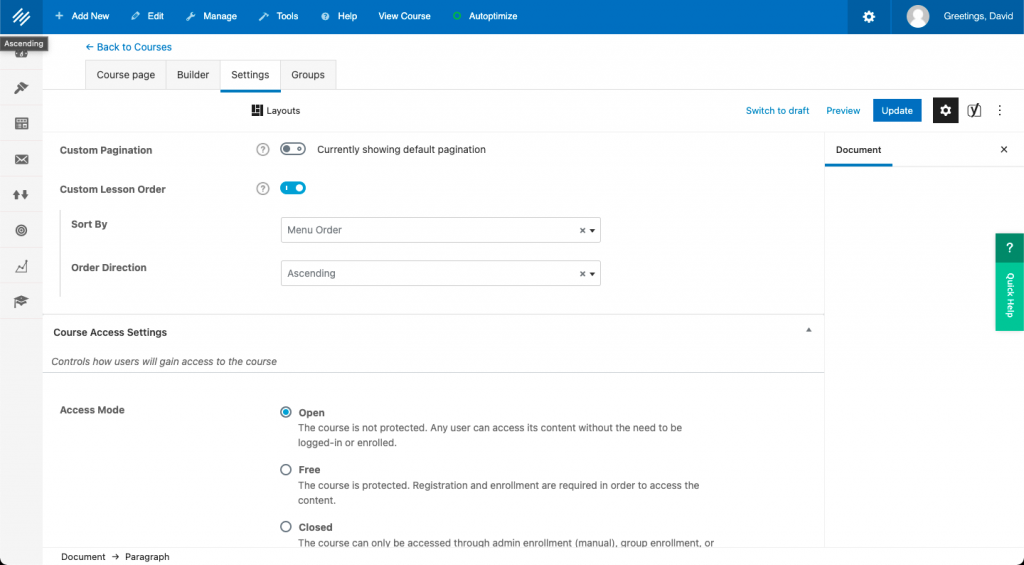Open the graduation cap sidebar icon

(21, 301)
